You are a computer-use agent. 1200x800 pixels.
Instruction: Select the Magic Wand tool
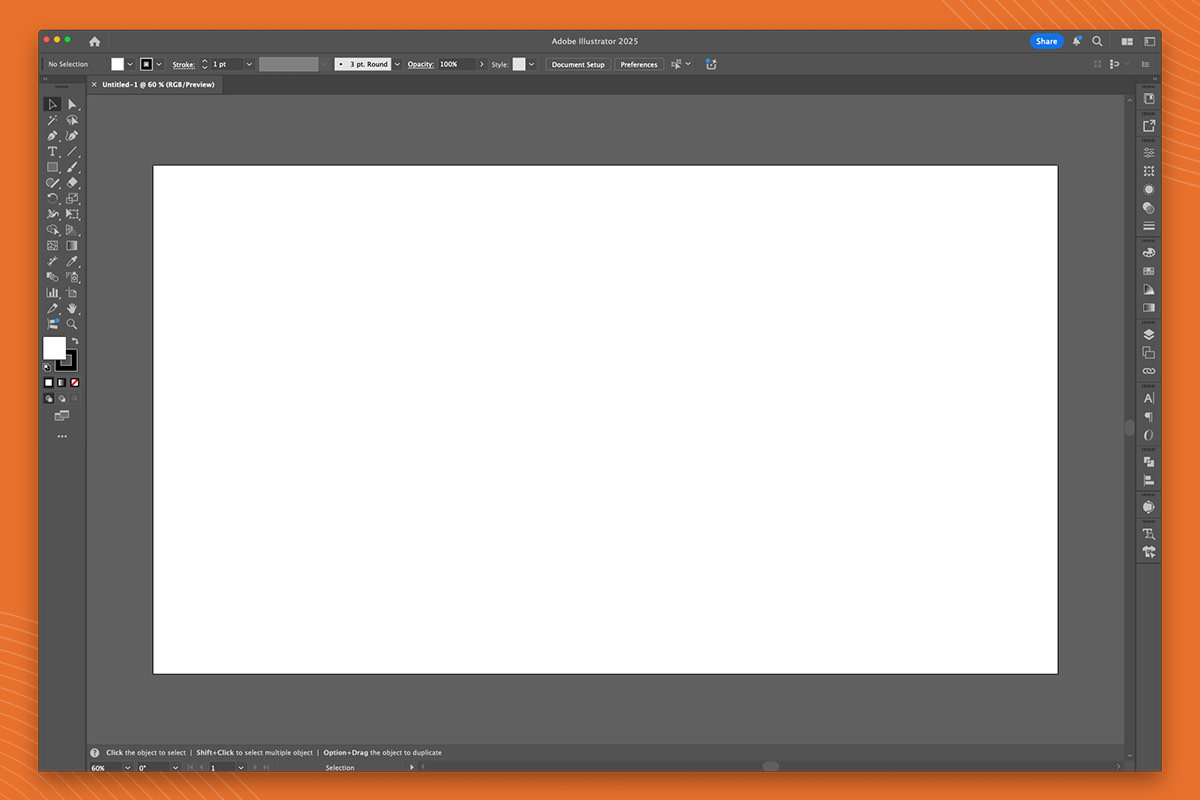coord(53,120)
